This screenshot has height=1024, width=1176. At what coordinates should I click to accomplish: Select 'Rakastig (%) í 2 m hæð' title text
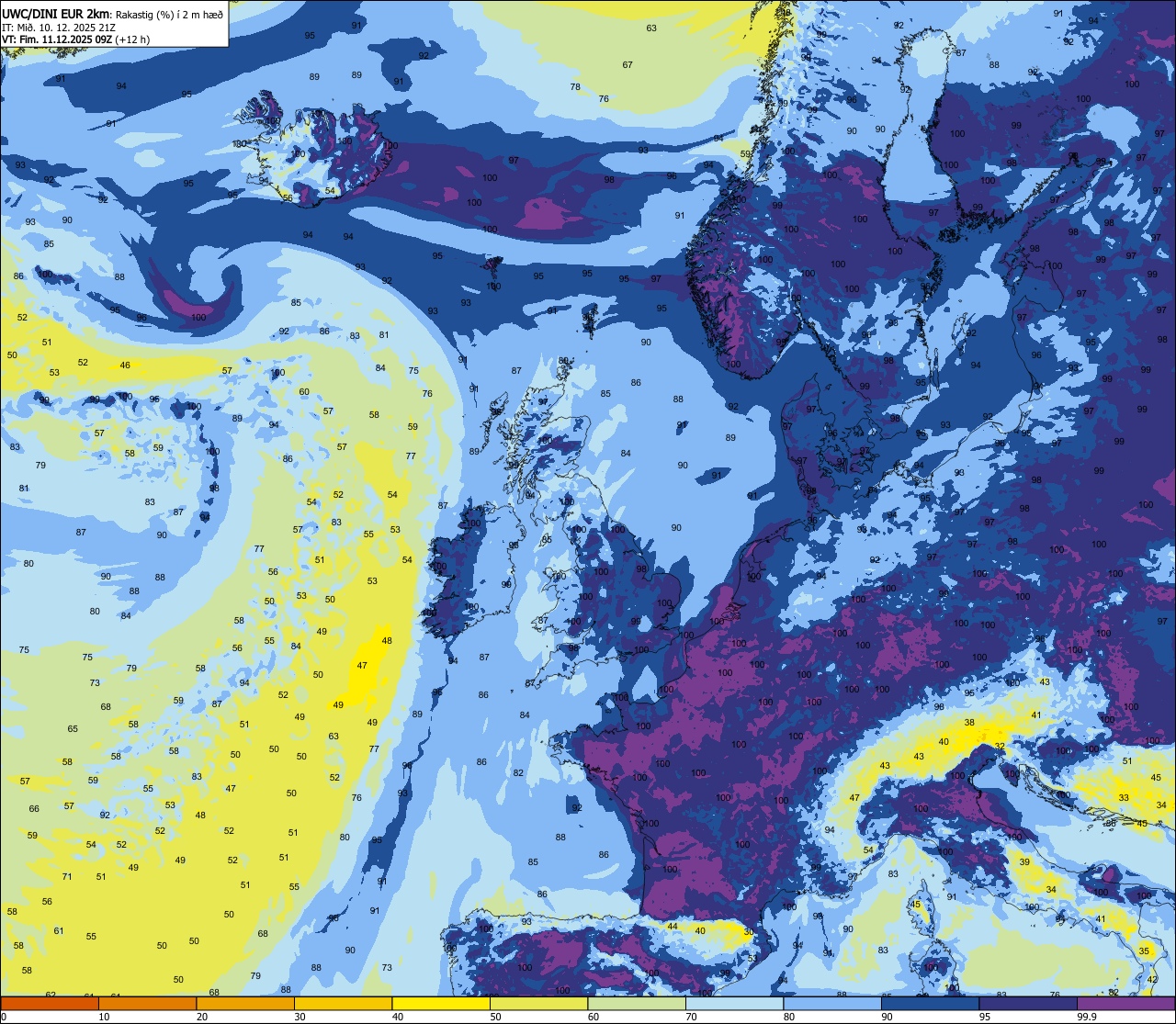169,14
